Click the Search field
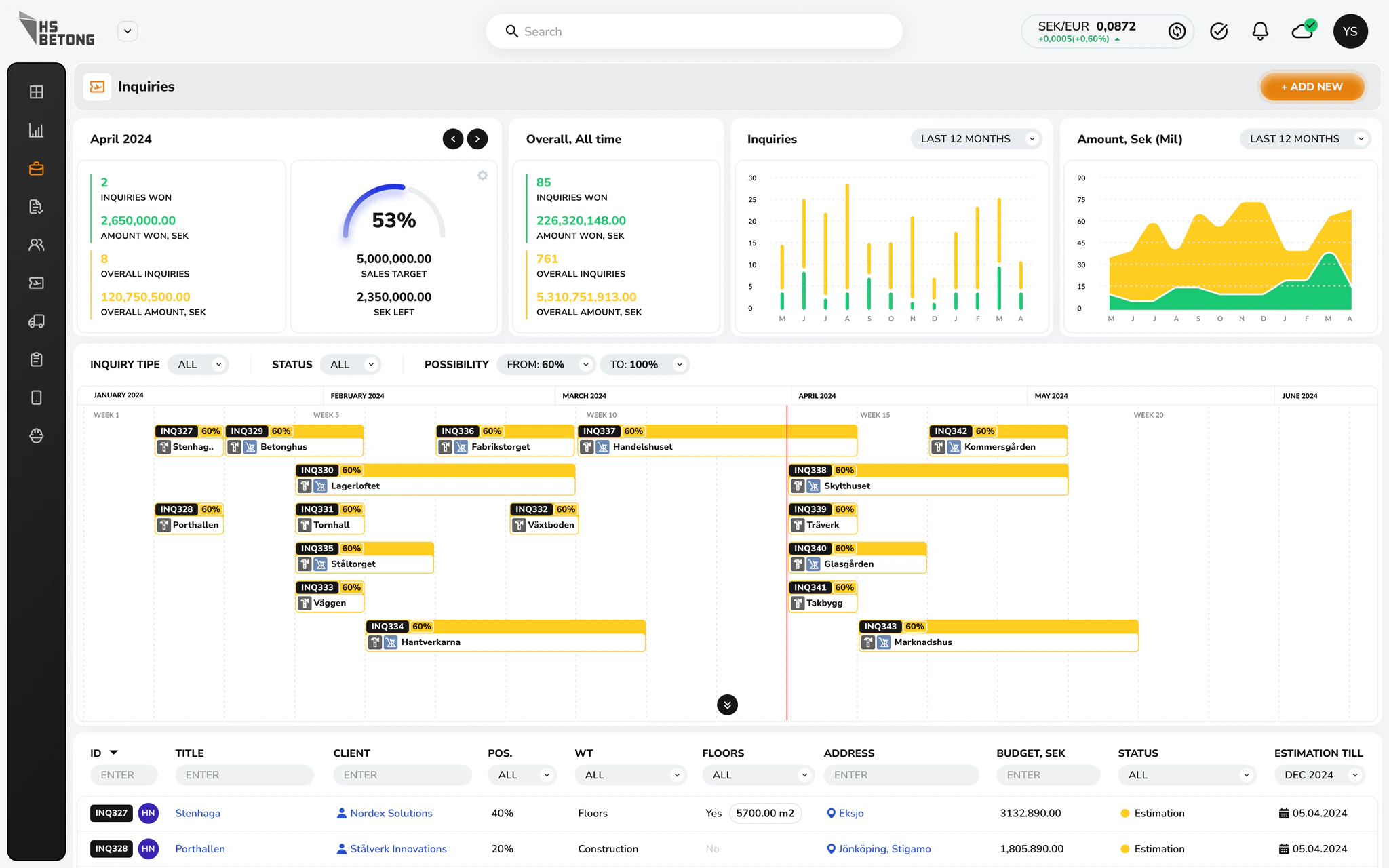 coord(694,31)
